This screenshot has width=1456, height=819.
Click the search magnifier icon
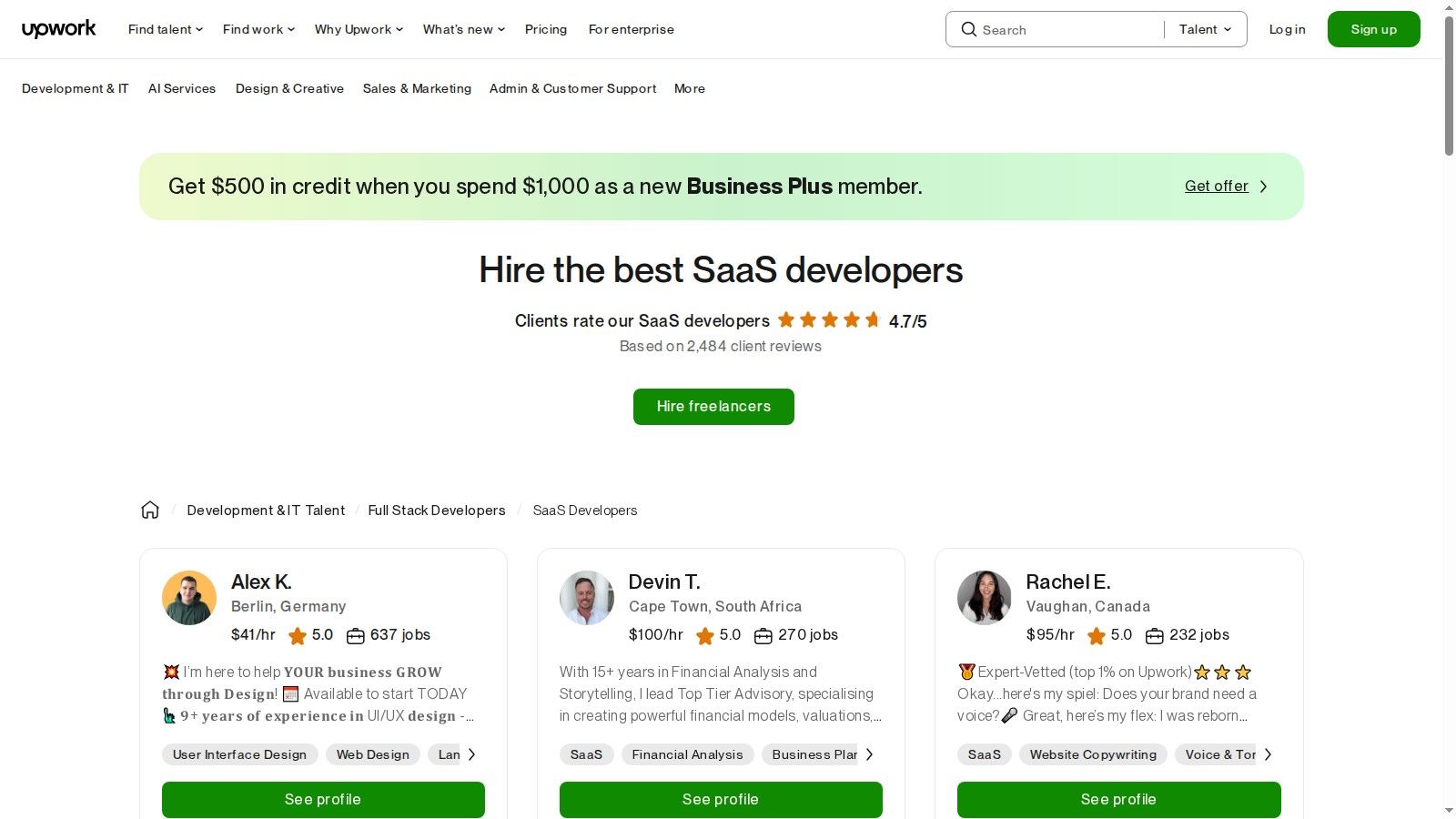pyautogui.click(x=969, y=29)
